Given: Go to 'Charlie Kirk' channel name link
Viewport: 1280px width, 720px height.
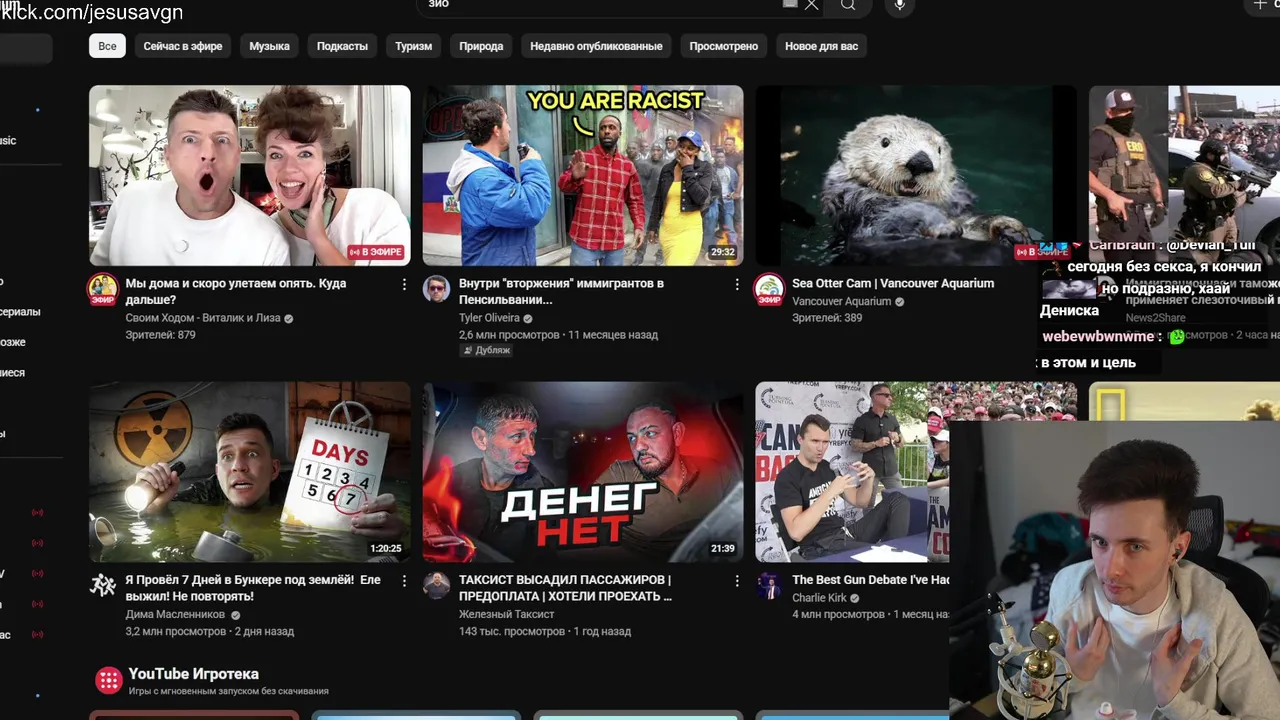Looking at the screenshot, I should tap(819, 598).
